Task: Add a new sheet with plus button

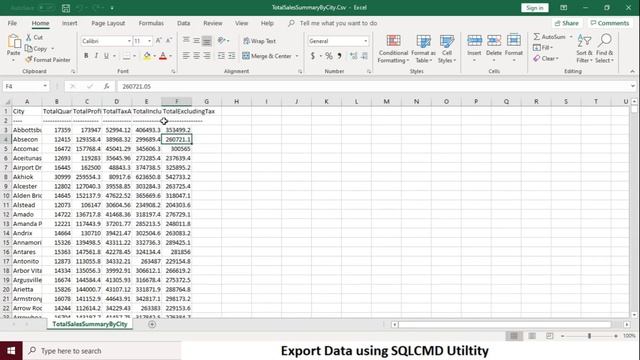Action: click(152, 324)
